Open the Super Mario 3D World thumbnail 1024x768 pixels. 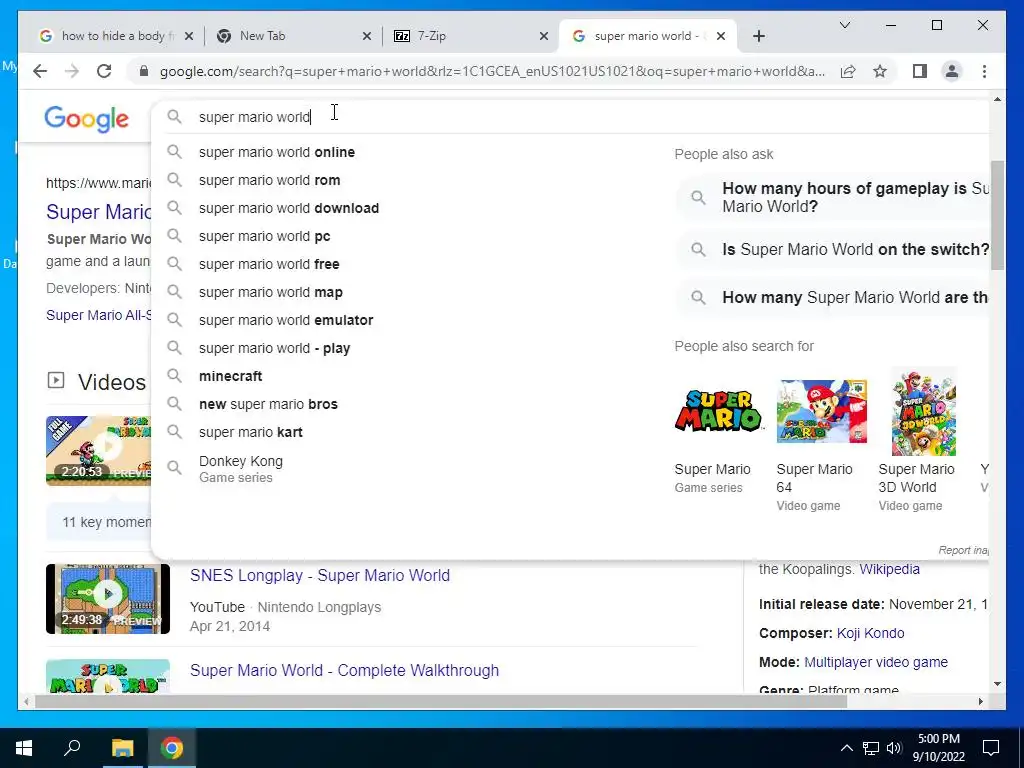(923, 411)
